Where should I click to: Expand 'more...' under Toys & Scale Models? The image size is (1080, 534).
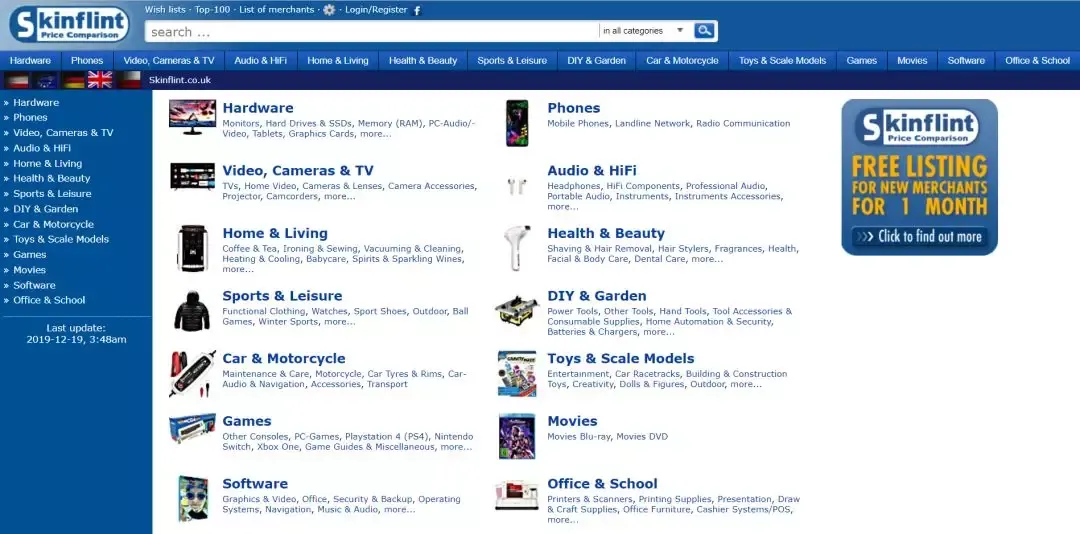tap(746, 384)
